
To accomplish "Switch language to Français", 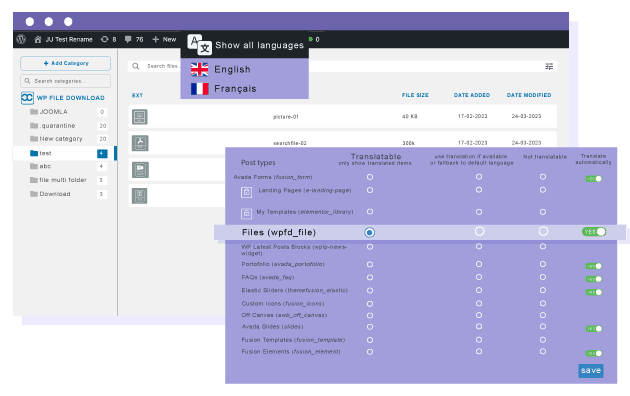I will (223, 89).
